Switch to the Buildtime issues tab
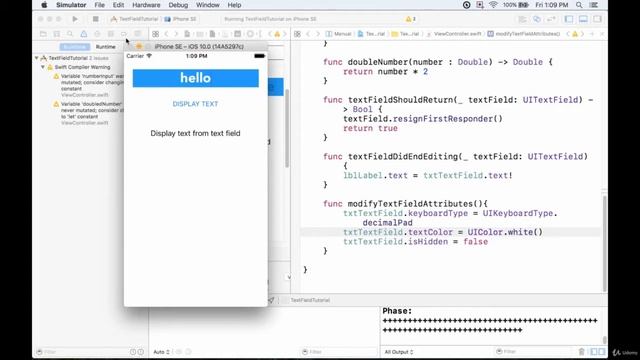This screenshot has height=360, width=640. [x=75, y=47]
